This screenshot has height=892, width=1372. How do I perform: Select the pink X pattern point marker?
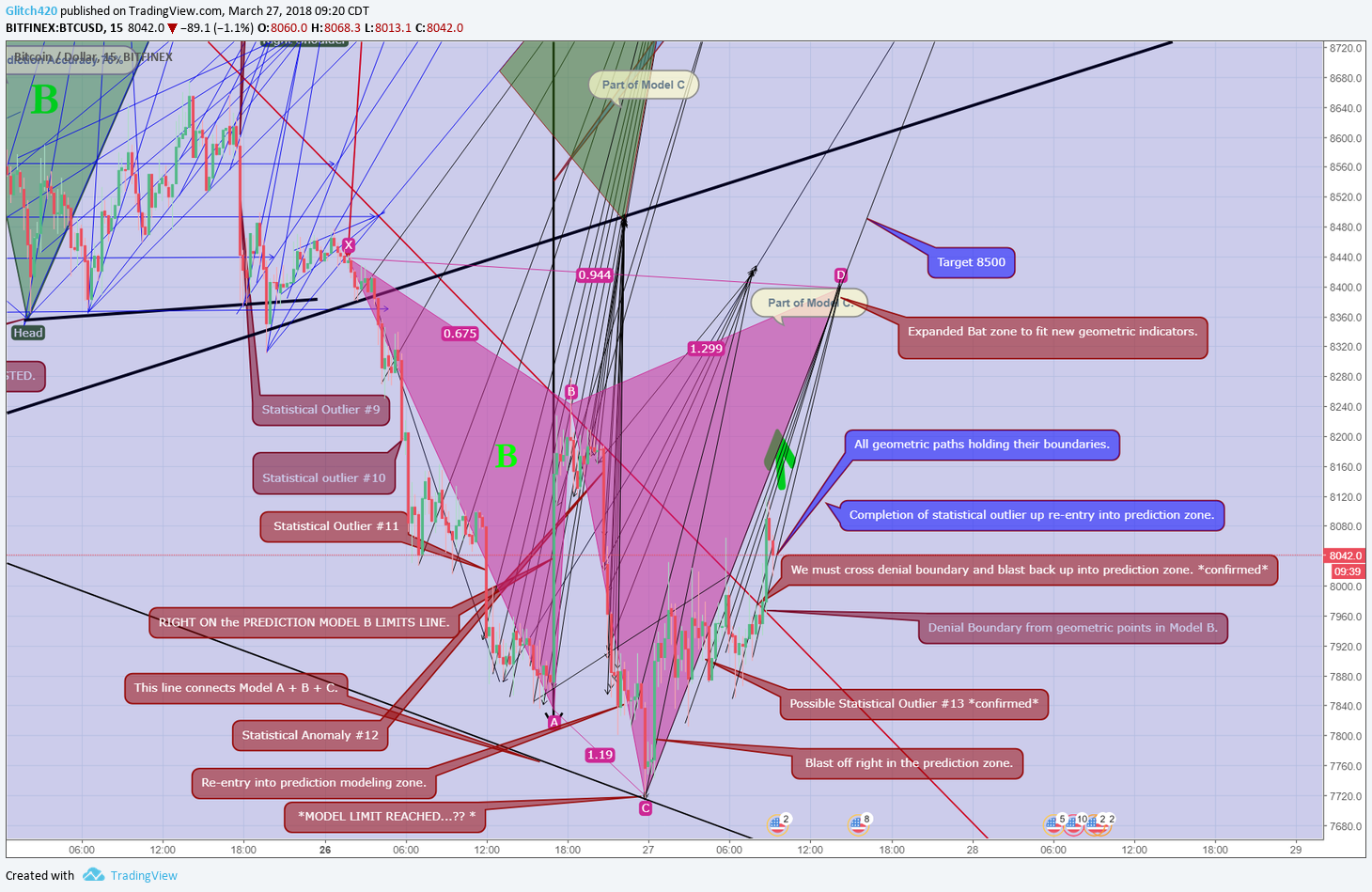click(349, 245)
